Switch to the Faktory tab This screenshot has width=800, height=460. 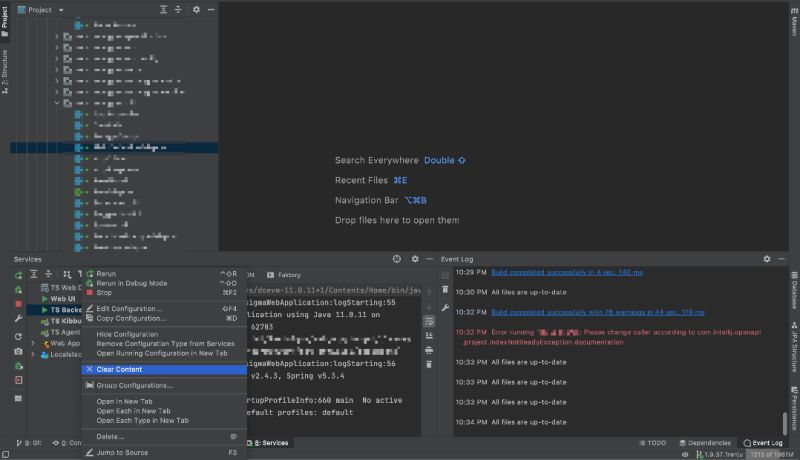pyautogui.click(x=284, y=275)
